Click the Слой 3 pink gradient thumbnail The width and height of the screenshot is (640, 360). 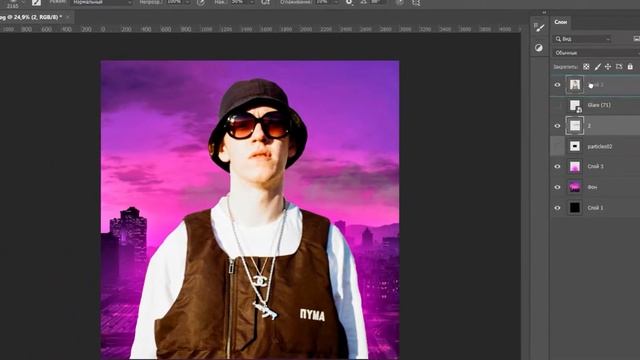pos(575,167)
